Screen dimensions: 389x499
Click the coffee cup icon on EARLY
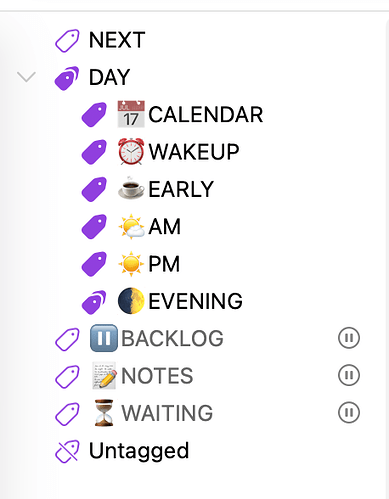[131, 189]
